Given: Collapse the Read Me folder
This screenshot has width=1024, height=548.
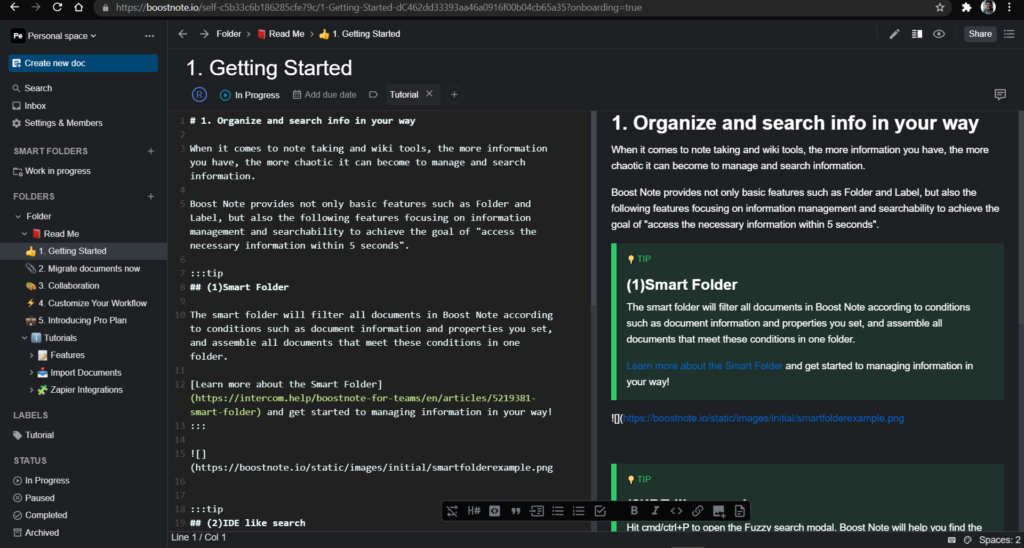Looking at the screenshot, I should click(x=24, y=234).
